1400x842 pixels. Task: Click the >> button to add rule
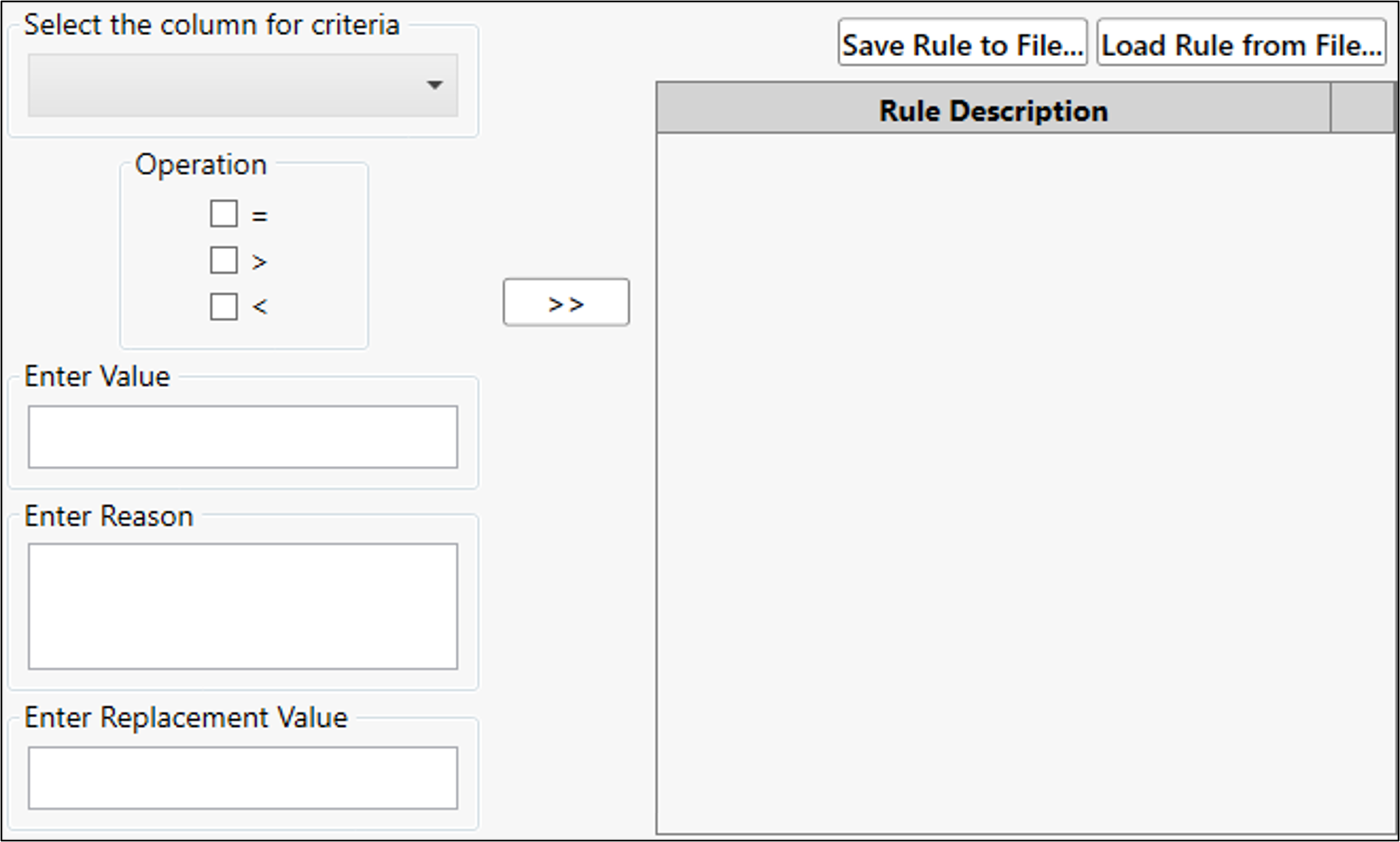point(566,302)
